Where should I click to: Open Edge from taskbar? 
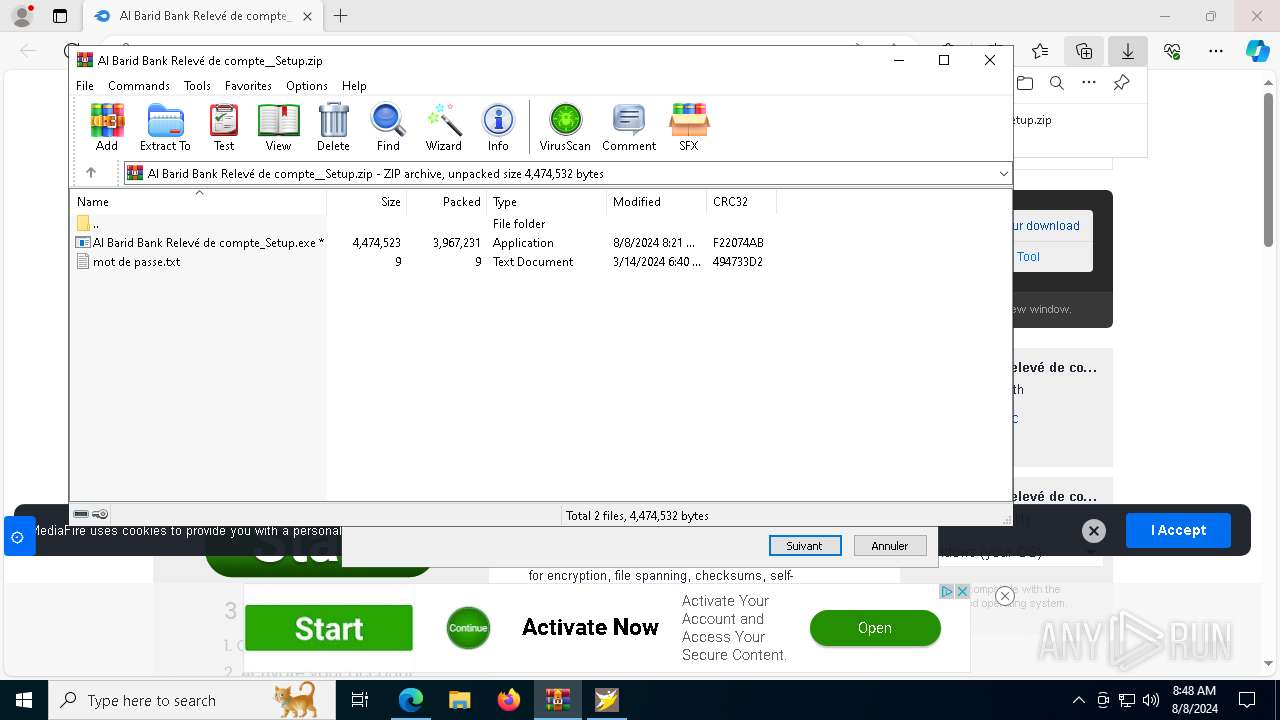411,700
